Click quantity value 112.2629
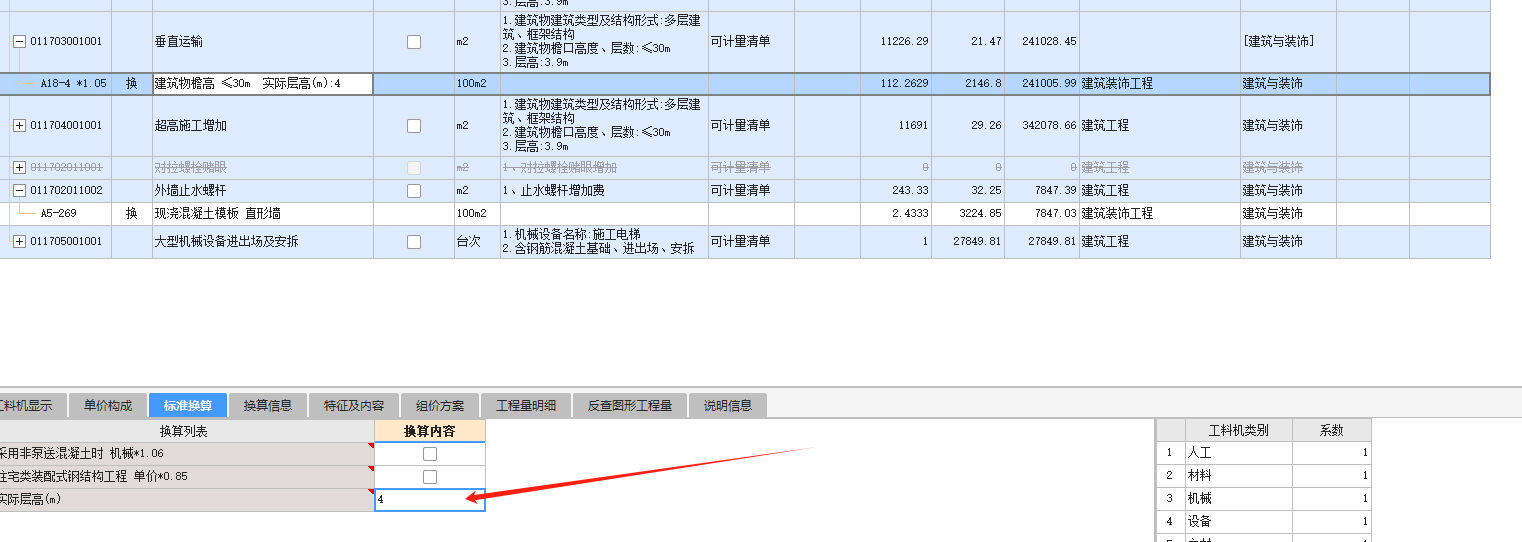Screen dimensions: 1522x542 (x=902, y=84)
